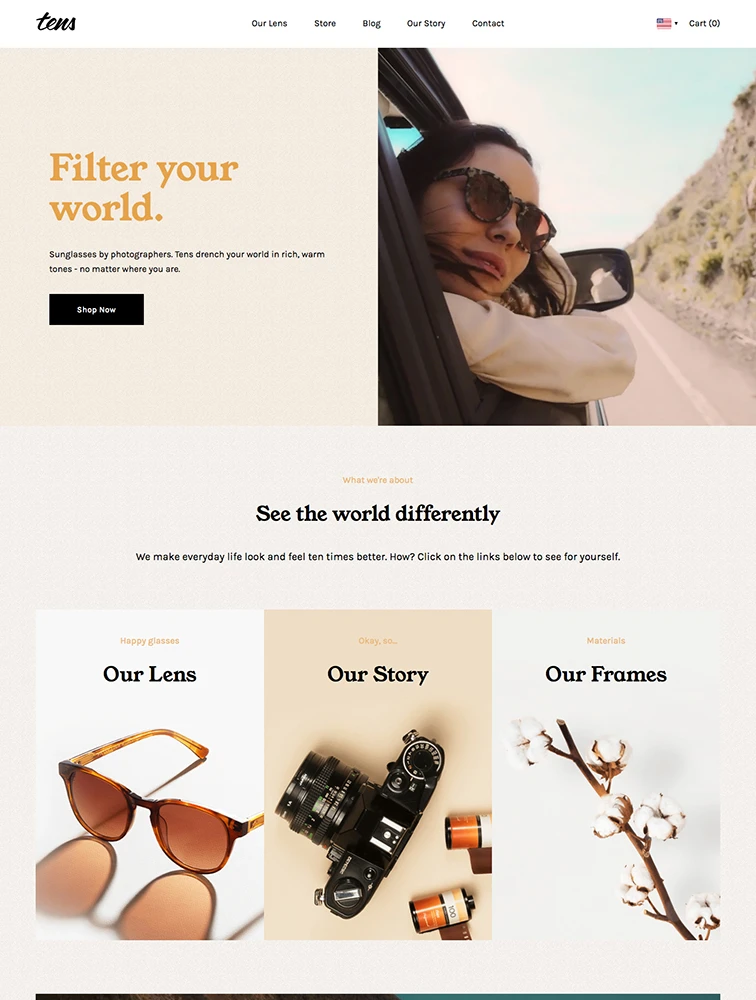Click the Our Frames card heading
756x1000 pixels.
[606, 674]
